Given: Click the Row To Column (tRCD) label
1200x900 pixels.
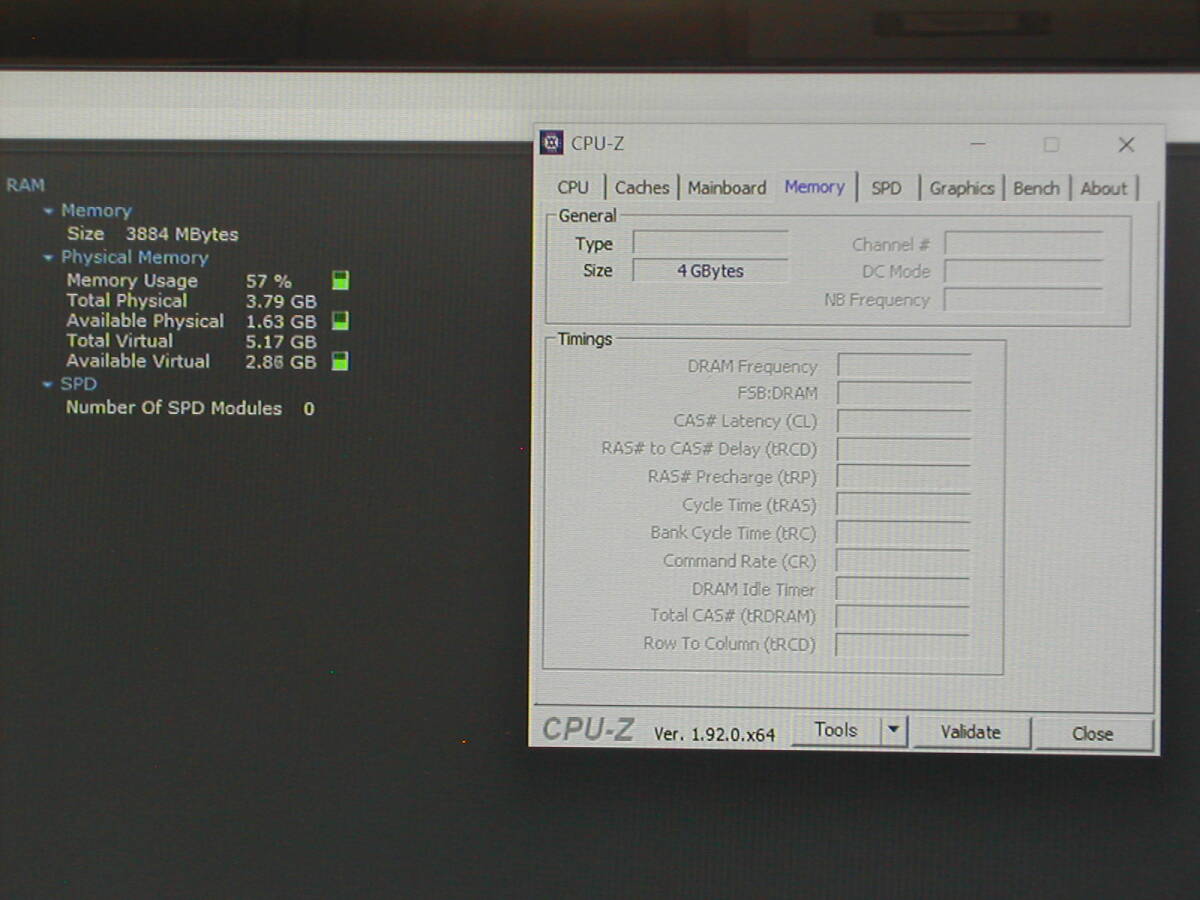Looking at the screenshot, I should click(x=729, y=644).
